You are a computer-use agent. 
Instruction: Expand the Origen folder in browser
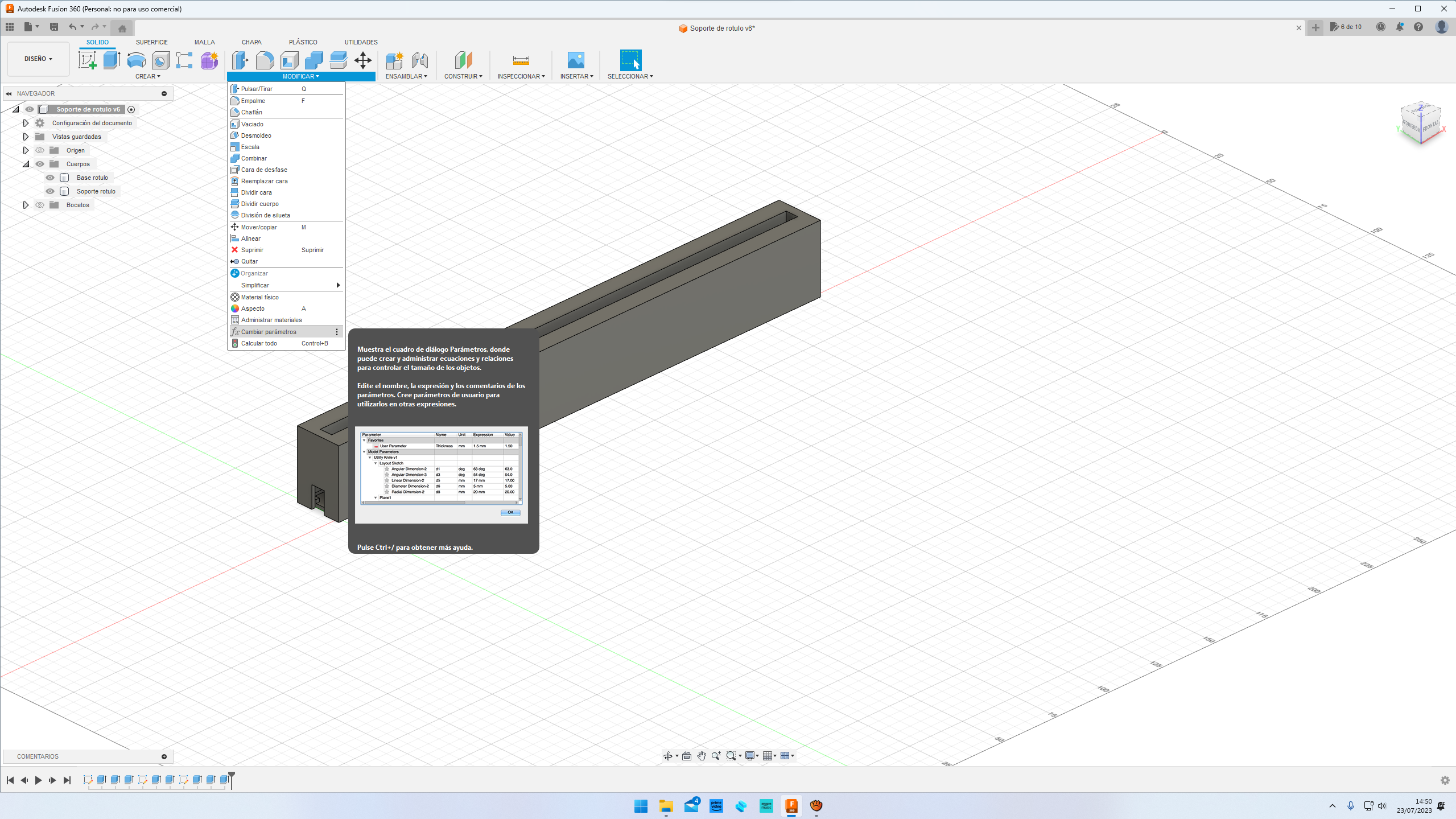point(26,150)
